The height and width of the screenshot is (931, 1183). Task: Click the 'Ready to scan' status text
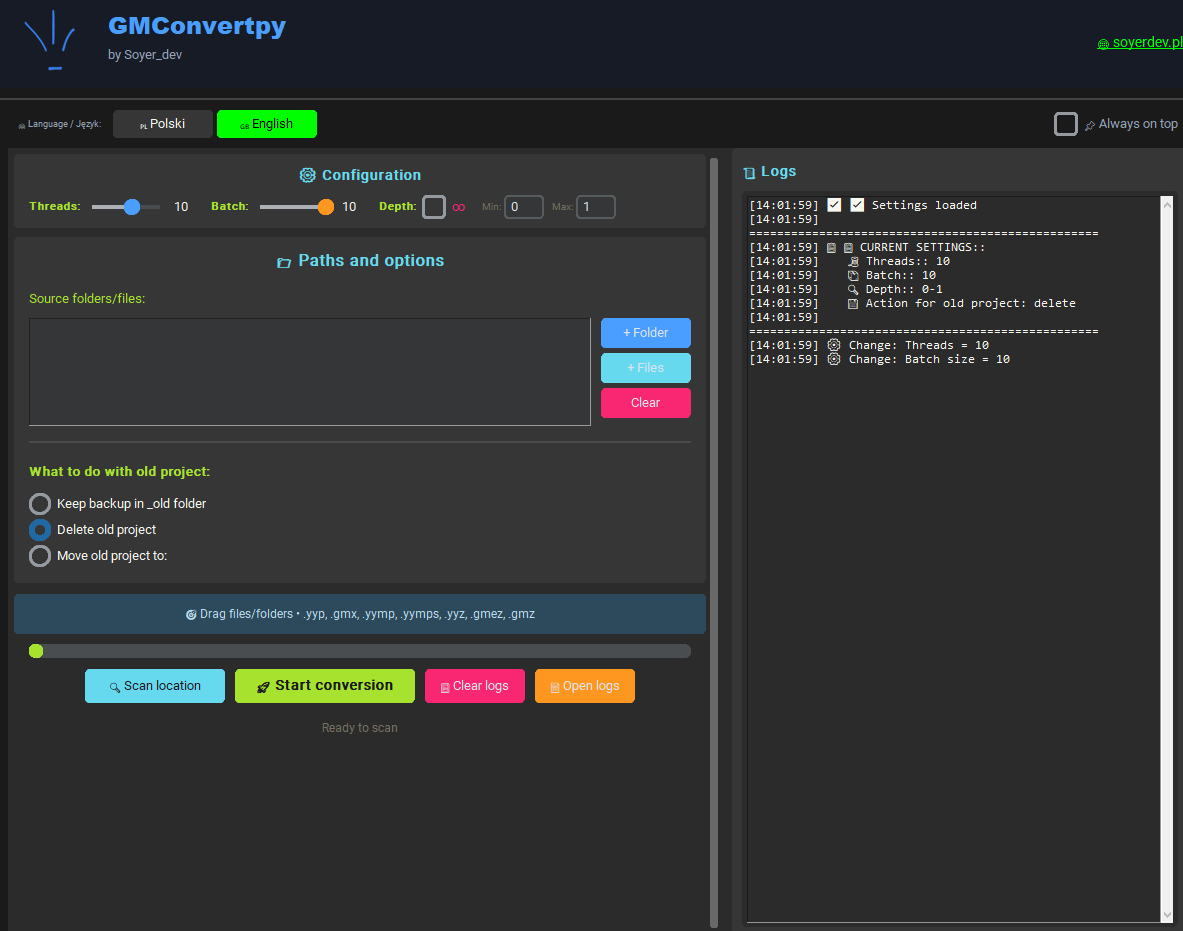(x=360, y=728)
